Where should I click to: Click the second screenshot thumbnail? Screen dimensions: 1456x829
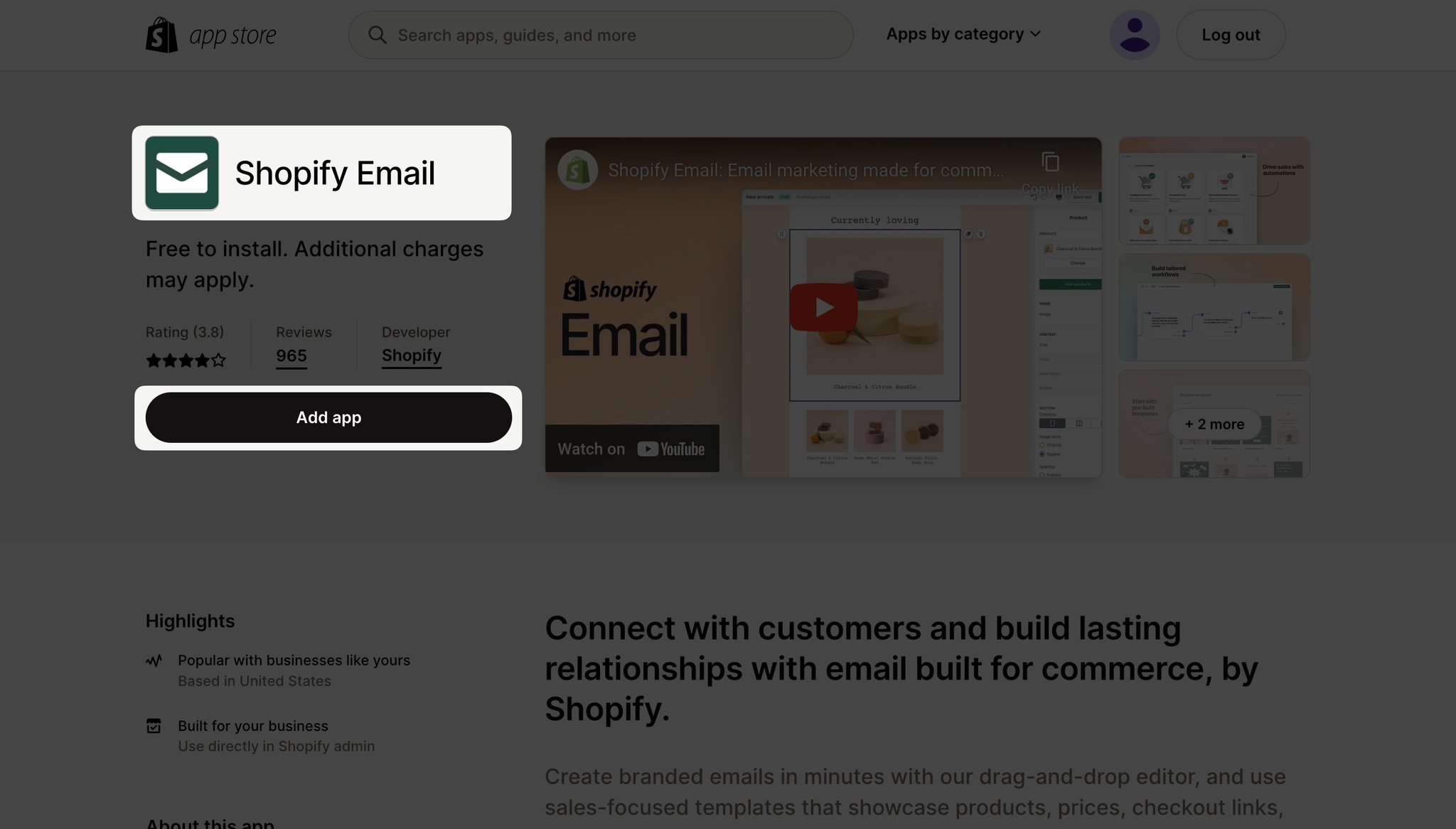coord(1214,307)
